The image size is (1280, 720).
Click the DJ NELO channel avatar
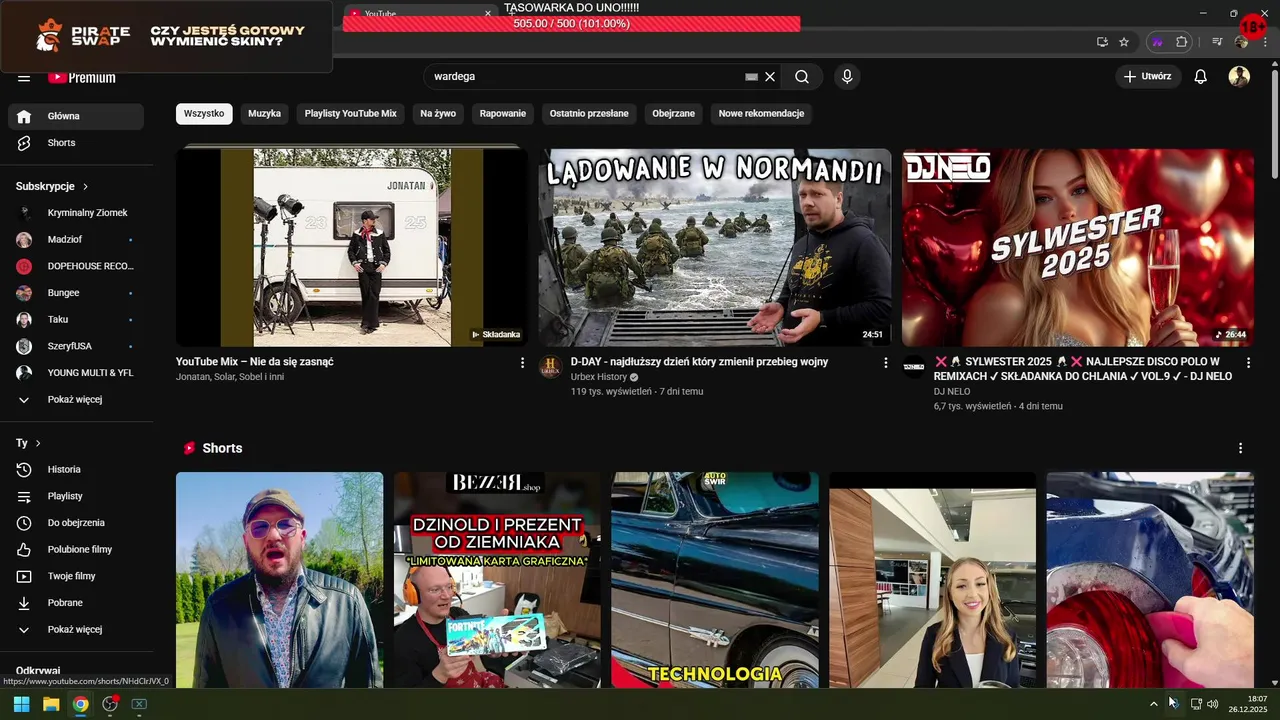tap(914, 367)
